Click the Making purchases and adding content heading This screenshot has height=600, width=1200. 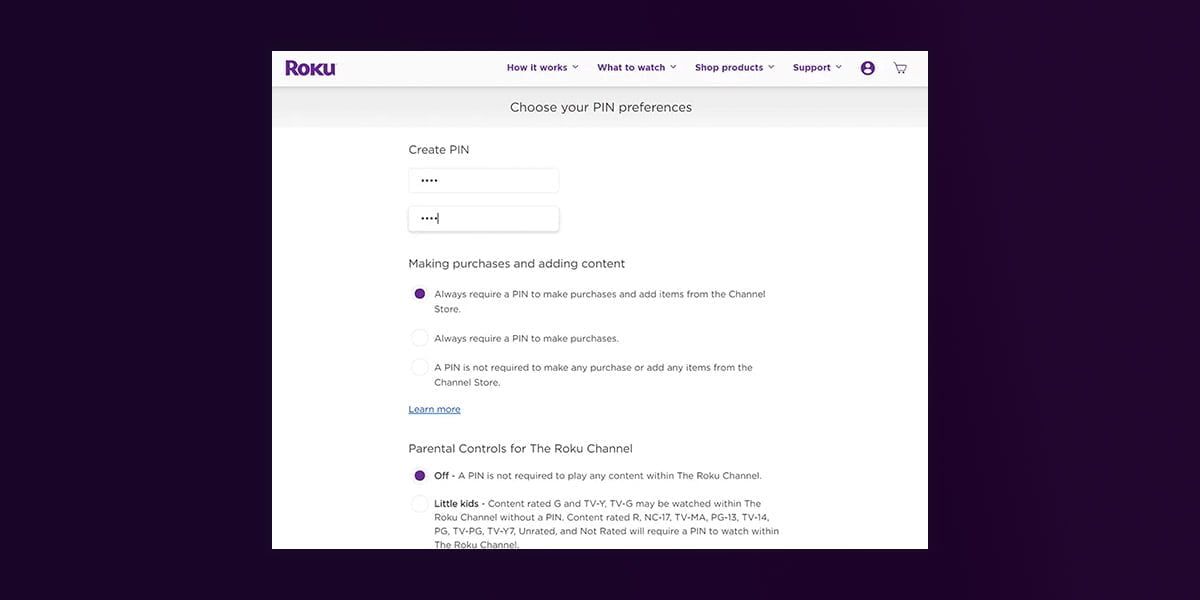(x=517, y=264)
